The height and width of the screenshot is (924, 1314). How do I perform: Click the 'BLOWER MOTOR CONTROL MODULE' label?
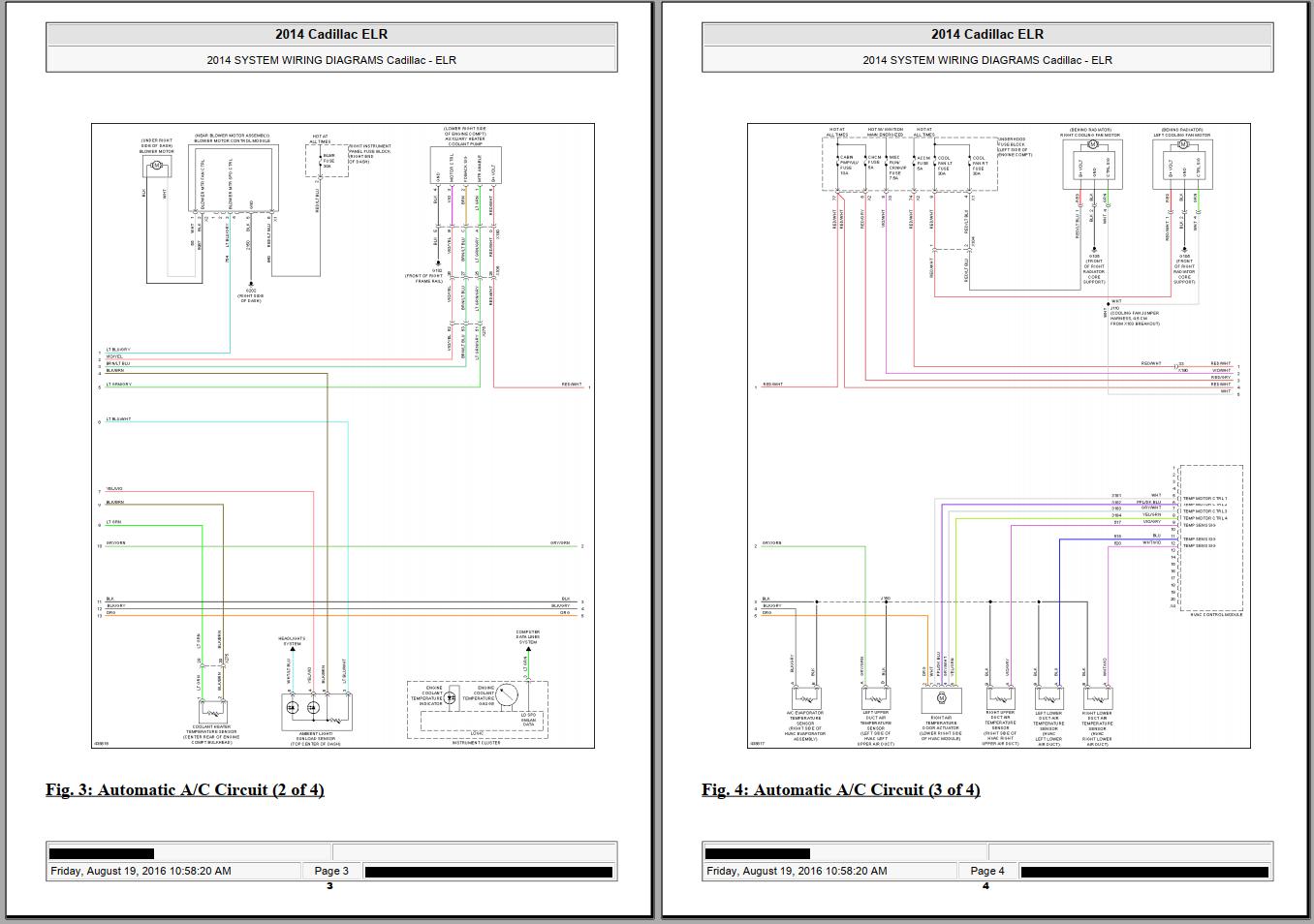232,141
